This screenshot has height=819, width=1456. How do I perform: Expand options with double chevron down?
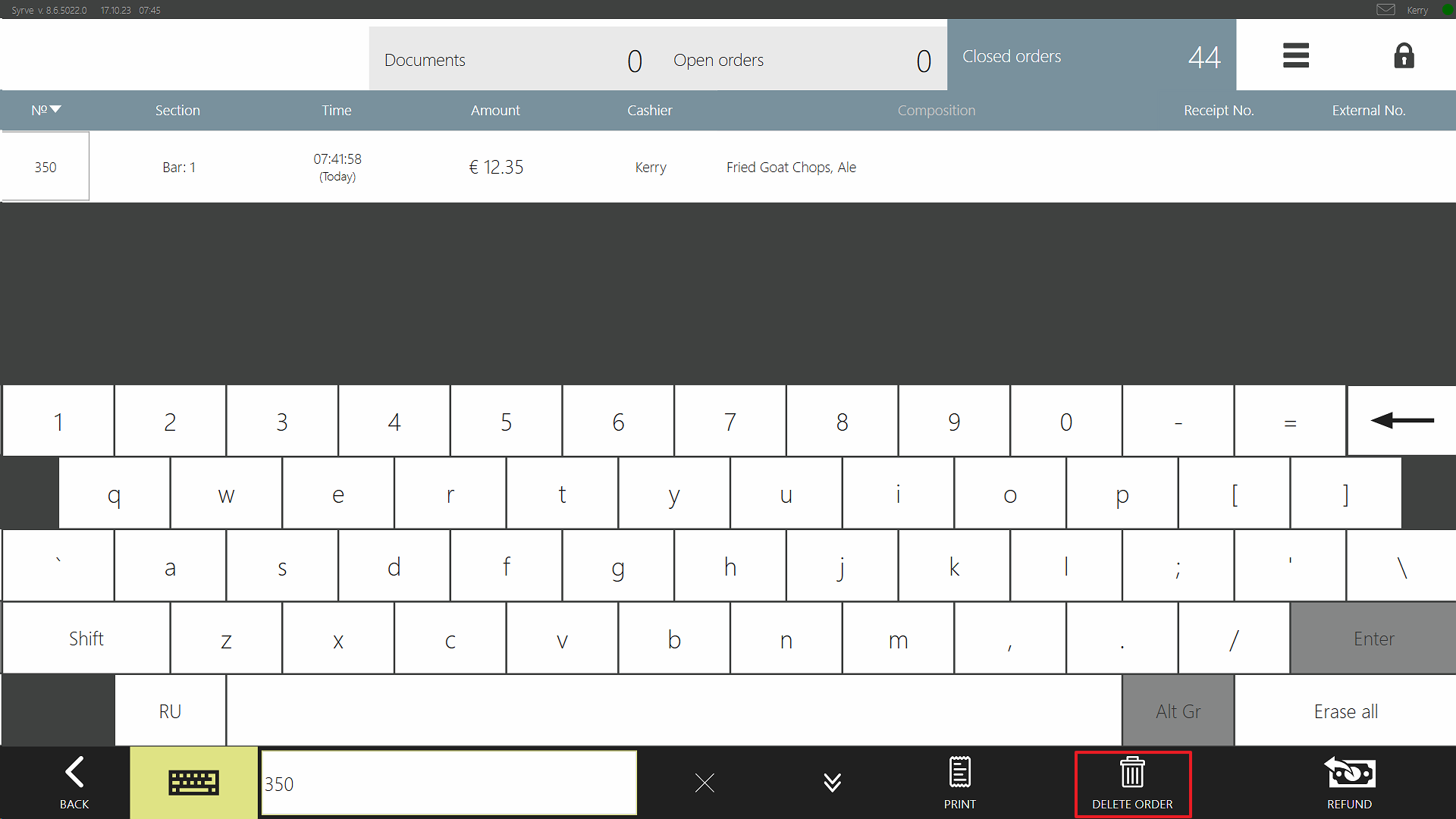pos(832,783)
